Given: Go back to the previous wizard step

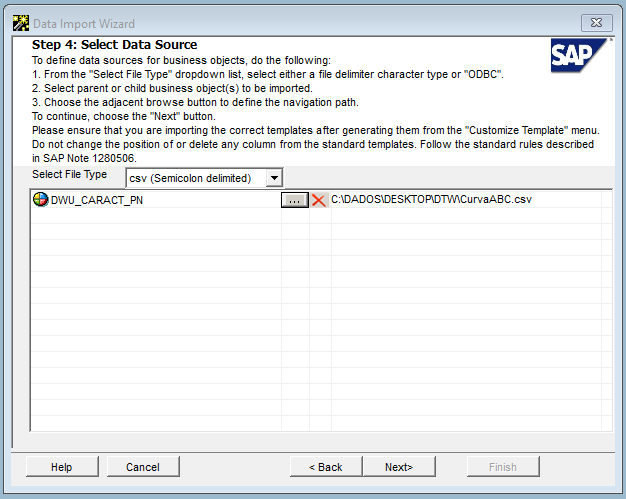Looking at the screenshot, I should coord(326,467).
